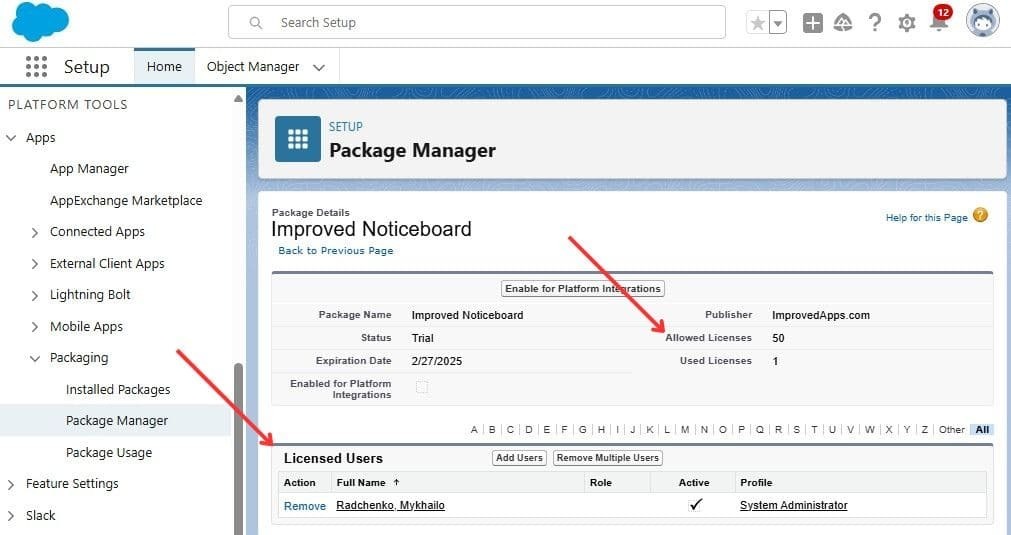Open Package Usage in the sidebar
The width and height of the screenshot is (1011, 535).
click(109, 452)
